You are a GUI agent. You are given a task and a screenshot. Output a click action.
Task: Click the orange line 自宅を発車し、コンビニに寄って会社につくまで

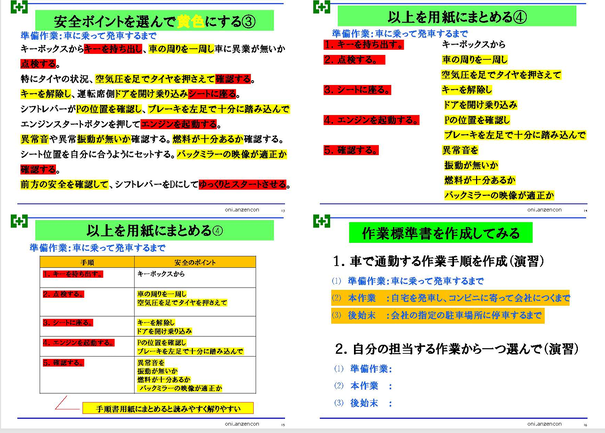(480, 298)
